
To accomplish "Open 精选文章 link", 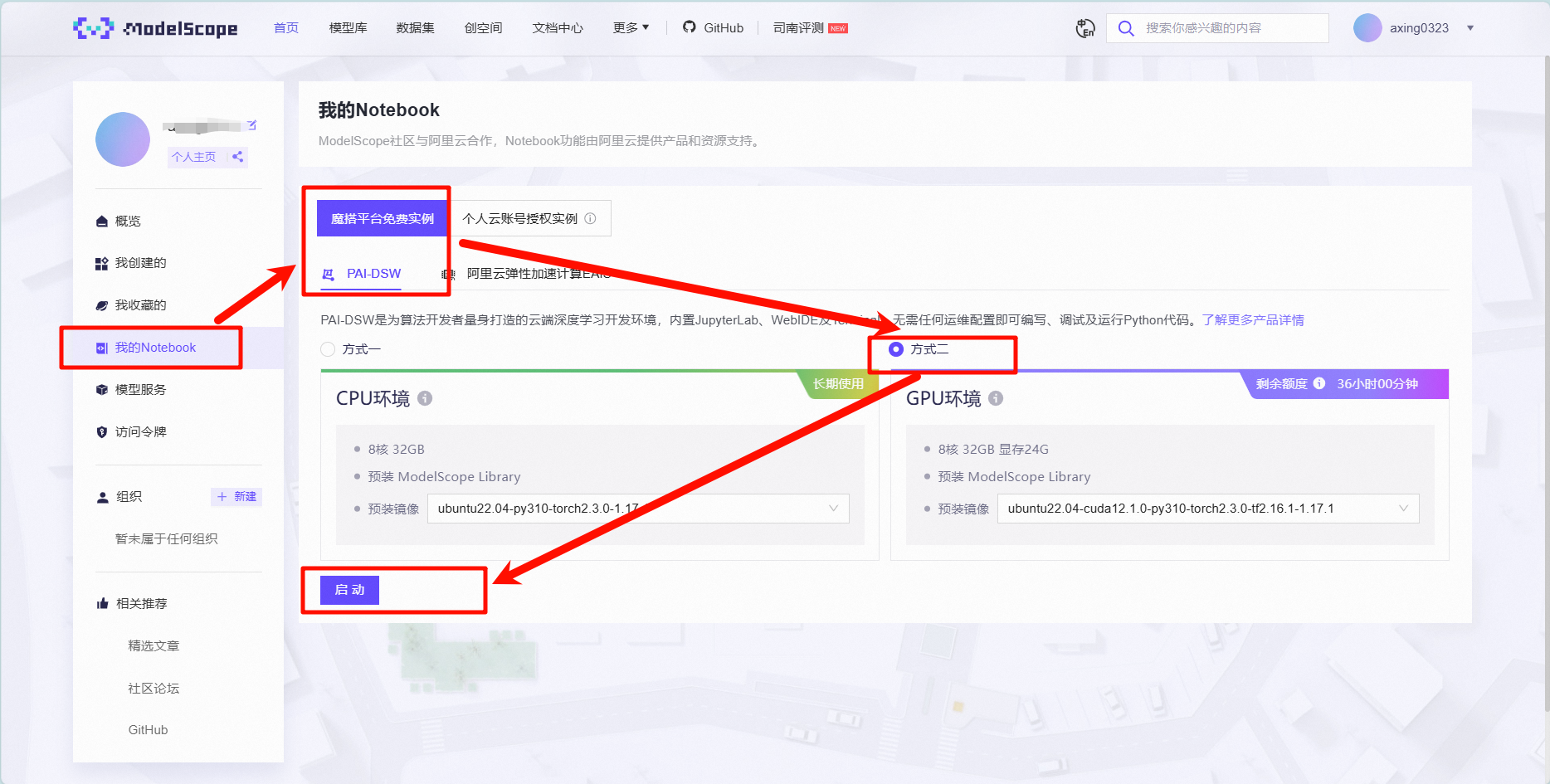I will [x=154, y=646].
